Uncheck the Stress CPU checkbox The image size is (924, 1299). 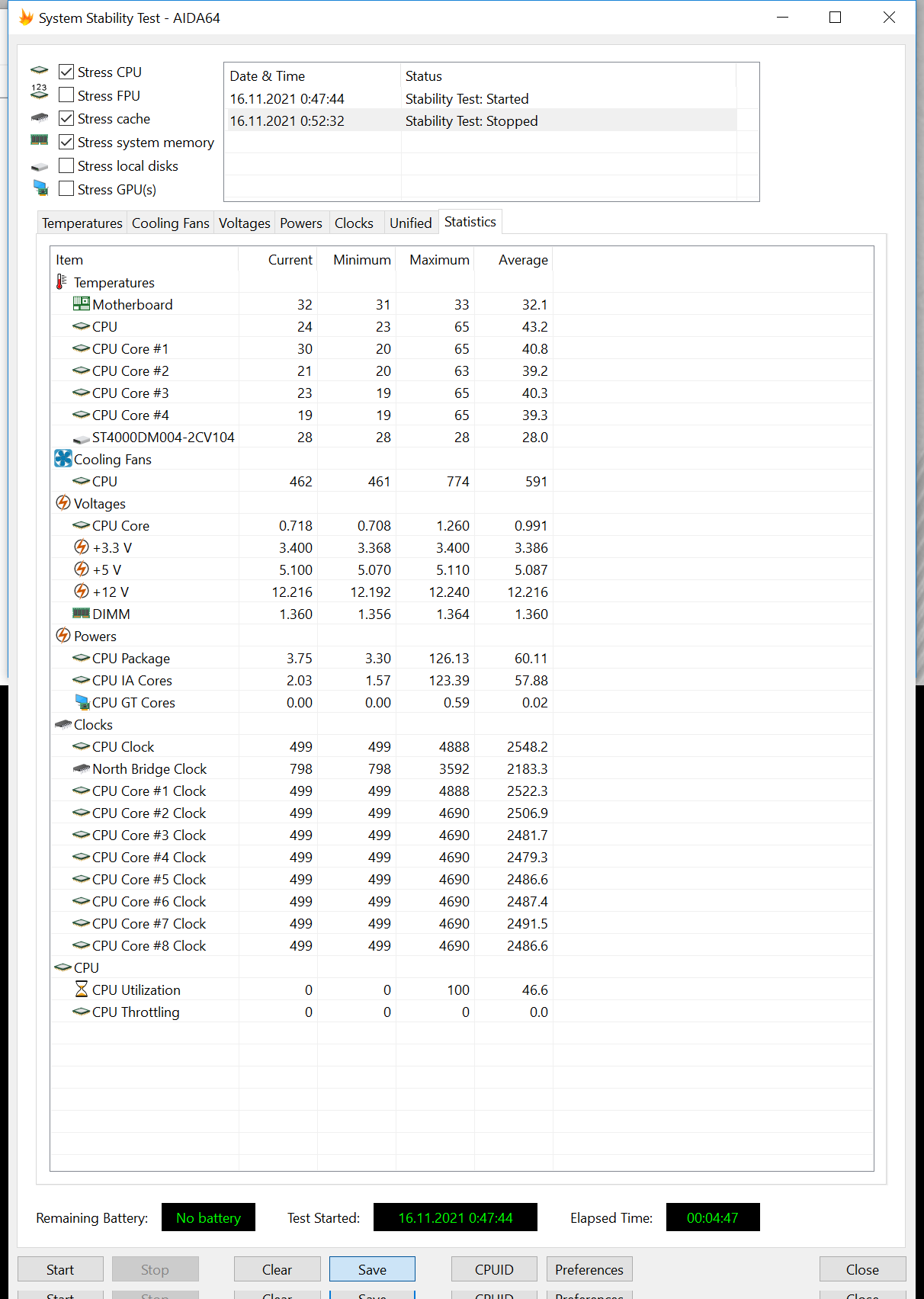click(66, 72)
